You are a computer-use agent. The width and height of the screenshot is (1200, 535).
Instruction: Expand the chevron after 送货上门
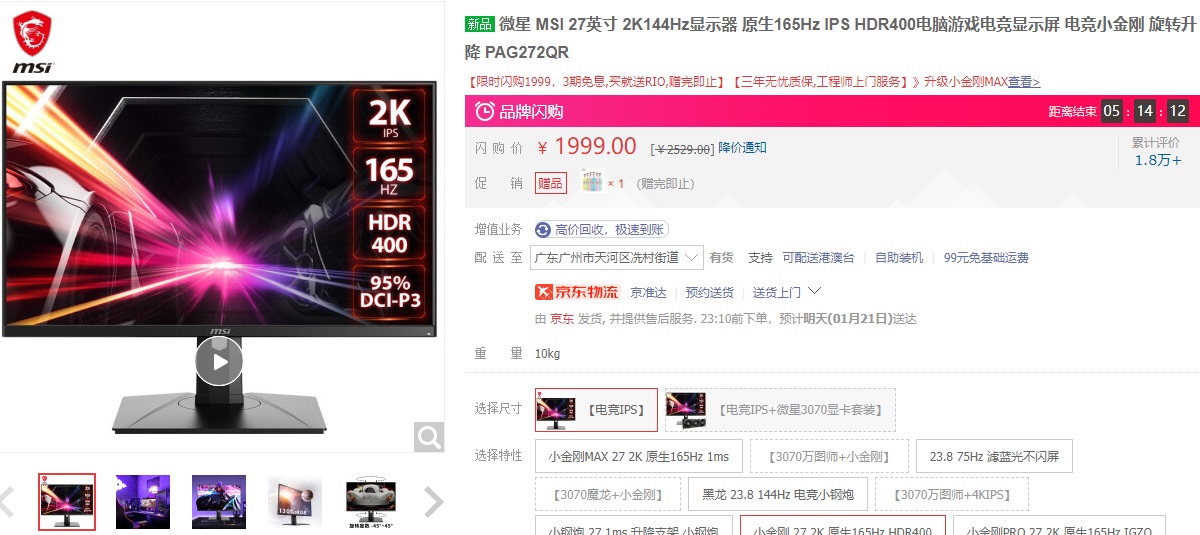click(814, 291)
